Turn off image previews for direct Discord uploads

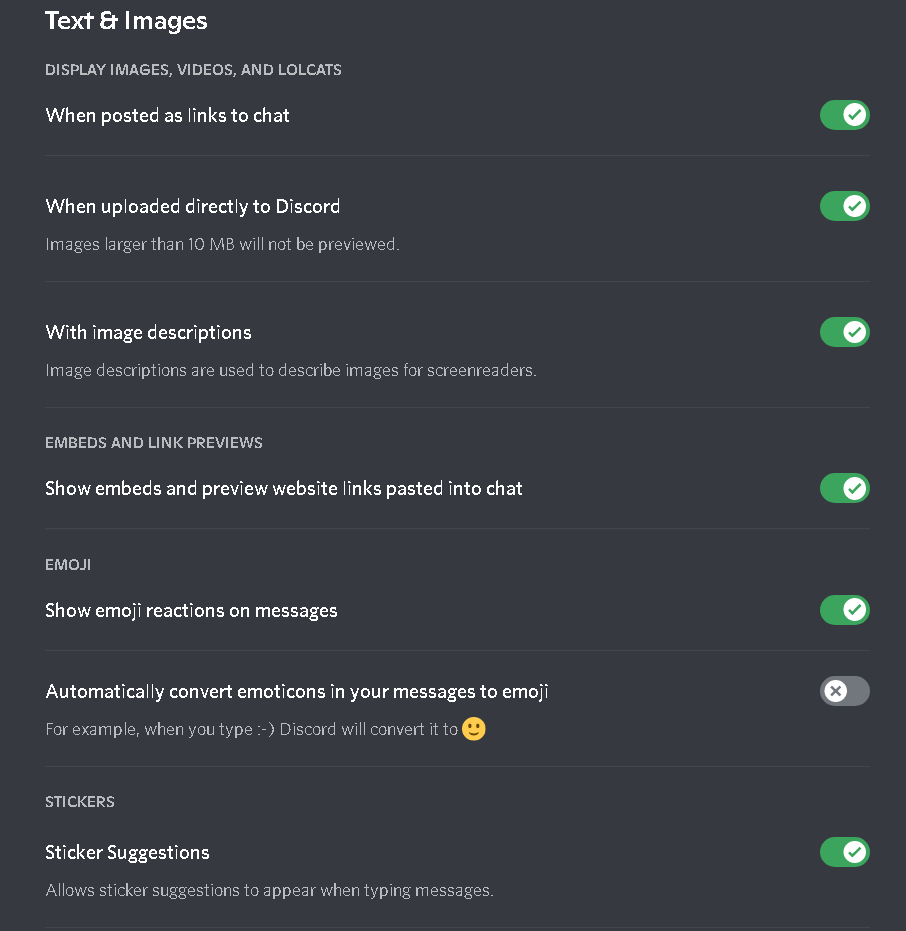click(845, 206)
